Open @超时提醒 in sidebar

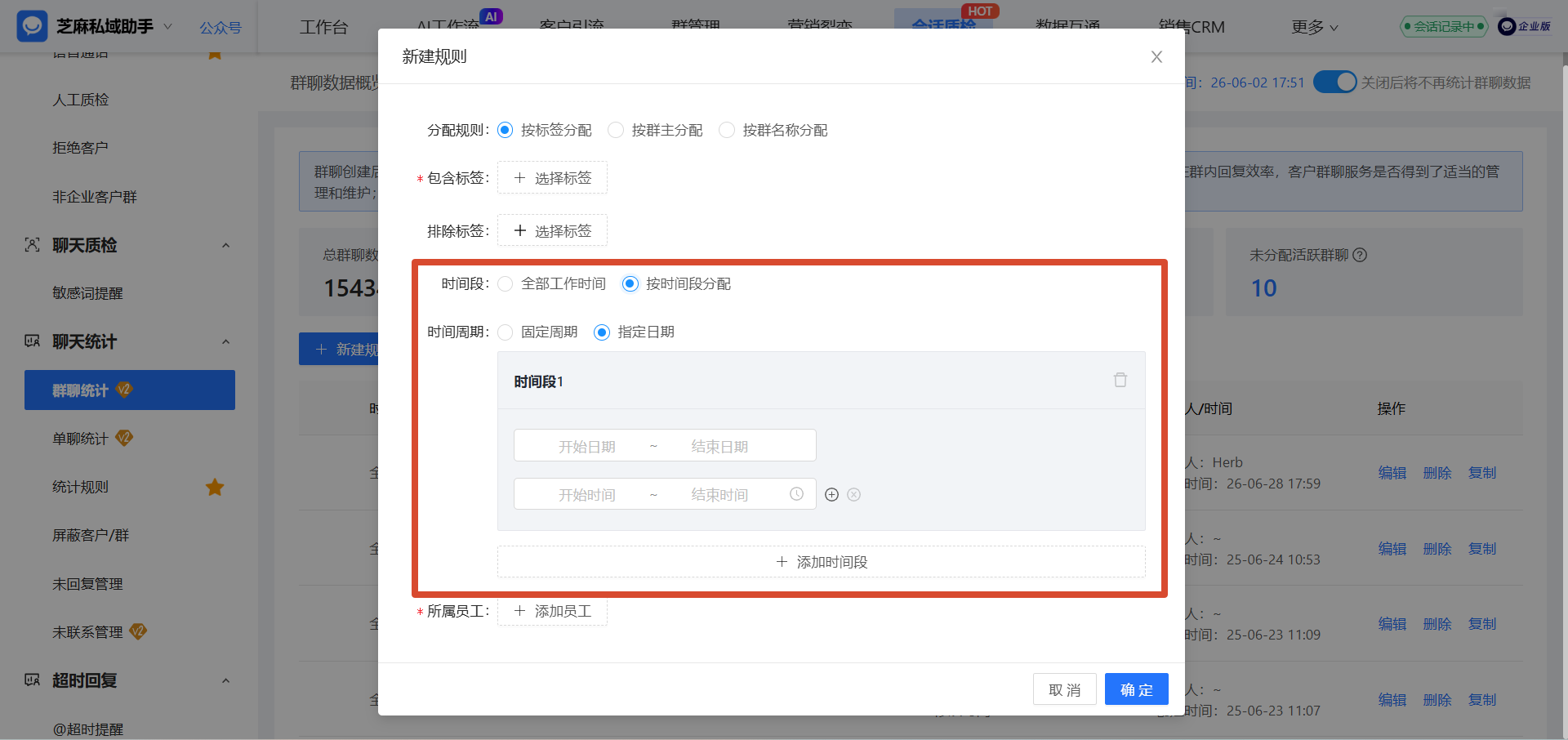pyautogui.click(x=87, y=729)
